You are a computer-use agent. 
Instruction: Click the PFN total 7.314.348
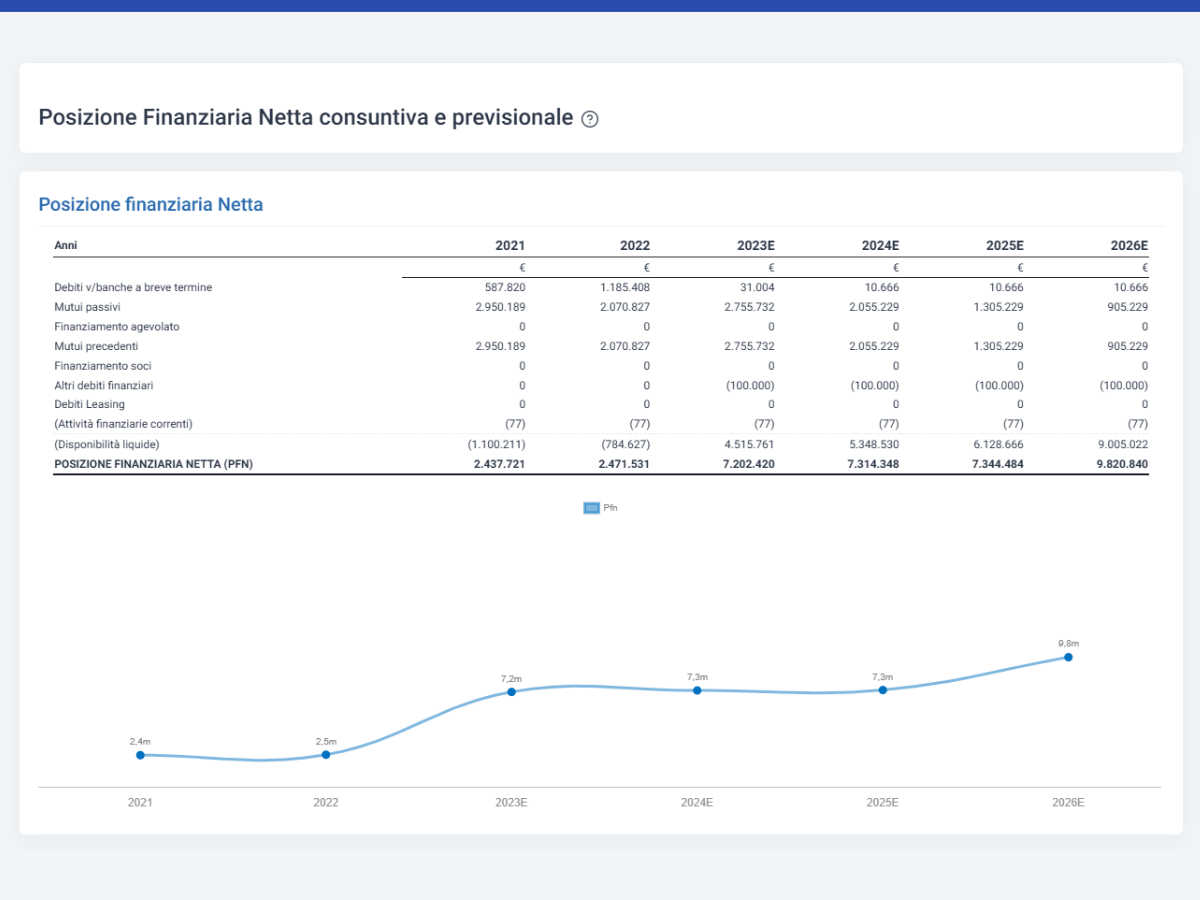click(873, 464)
